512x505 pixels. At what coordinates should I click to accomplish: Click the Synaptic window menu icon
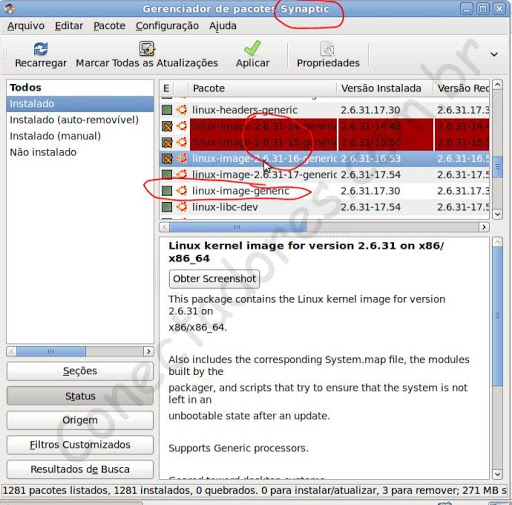9,8
